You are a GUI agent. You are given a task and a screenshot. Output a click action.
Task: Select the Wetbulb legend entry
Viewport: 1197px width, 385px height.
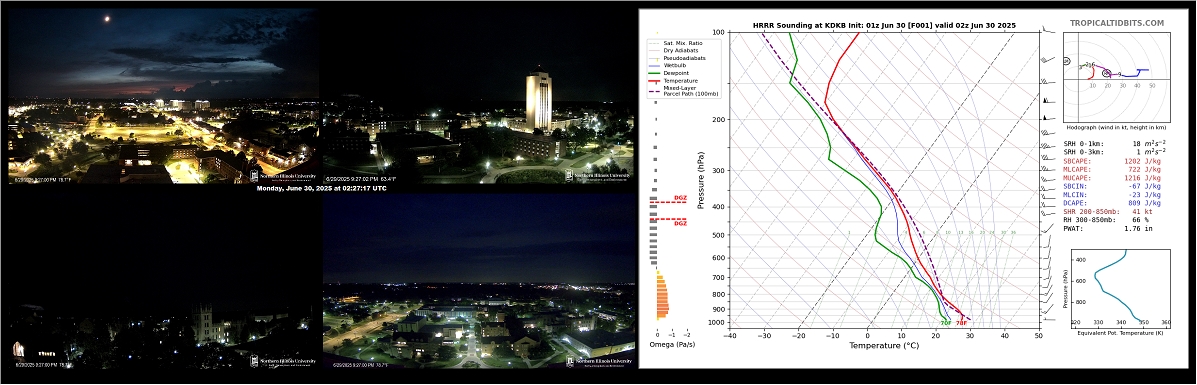click(x=678, y=65)
